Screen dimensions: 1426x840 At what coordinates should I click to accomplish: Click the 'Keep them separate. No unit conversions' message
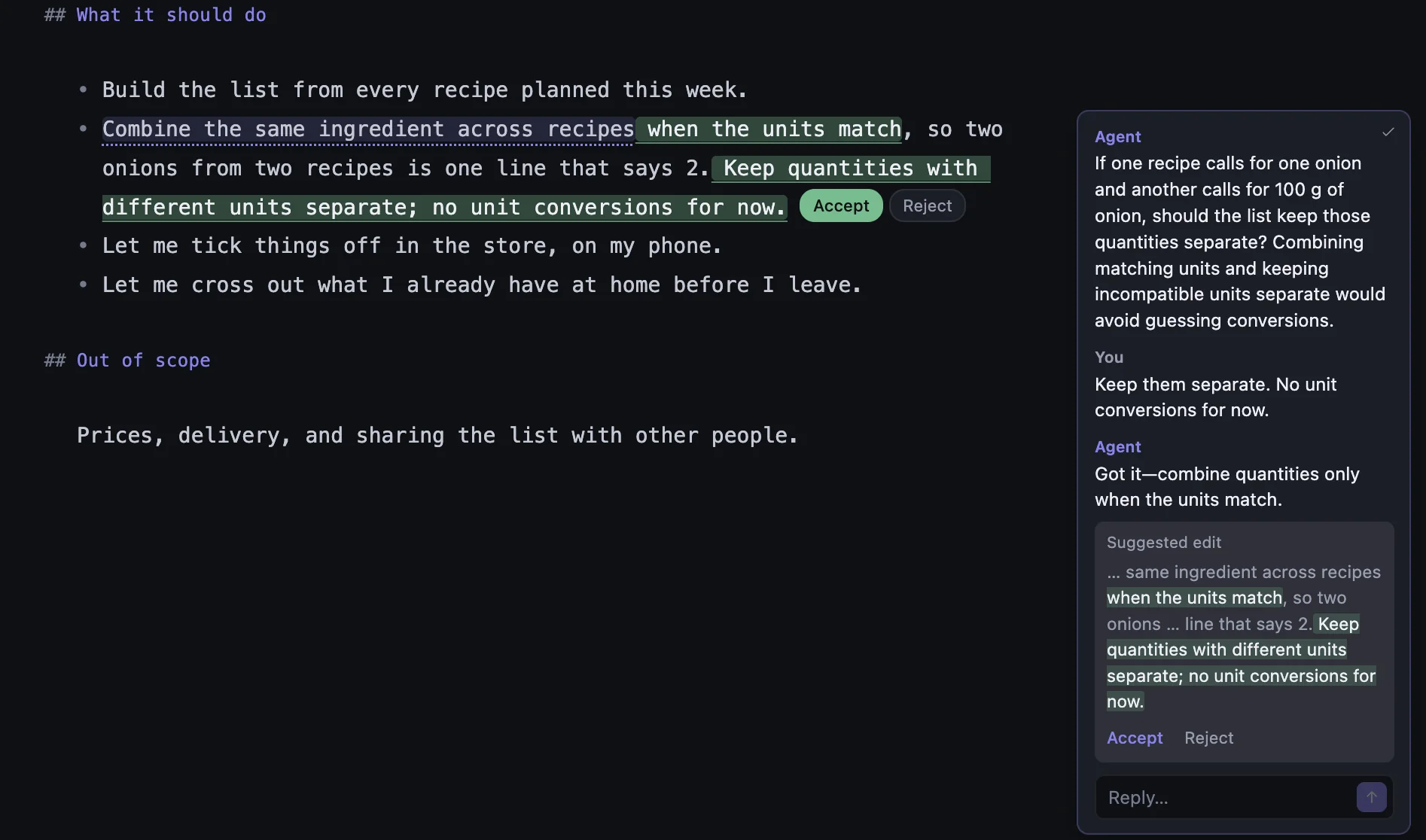1215,397
